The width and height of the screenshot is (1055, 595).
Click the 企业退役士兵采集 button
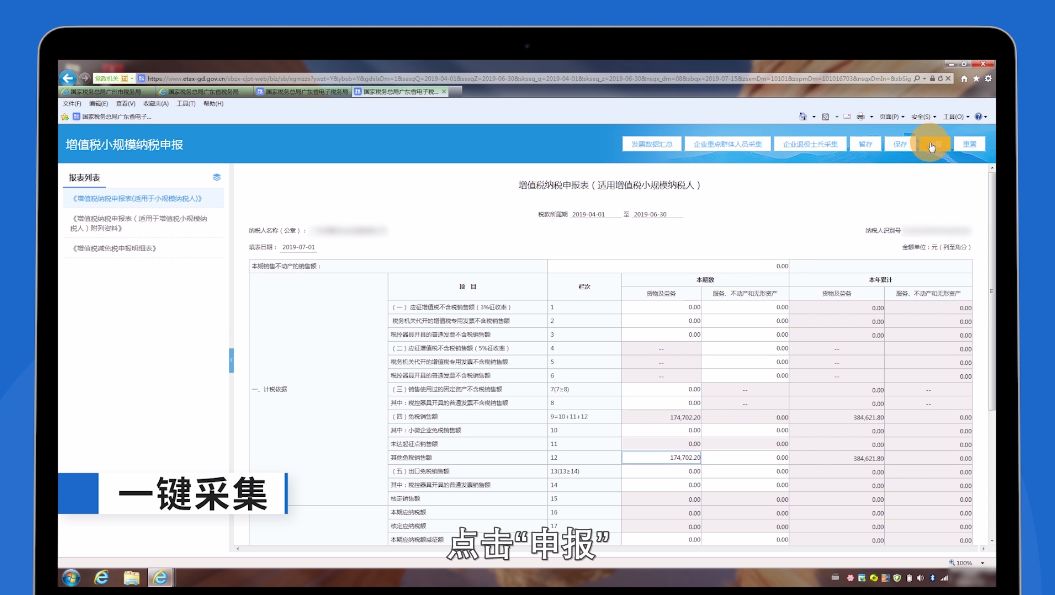point(810,144)
